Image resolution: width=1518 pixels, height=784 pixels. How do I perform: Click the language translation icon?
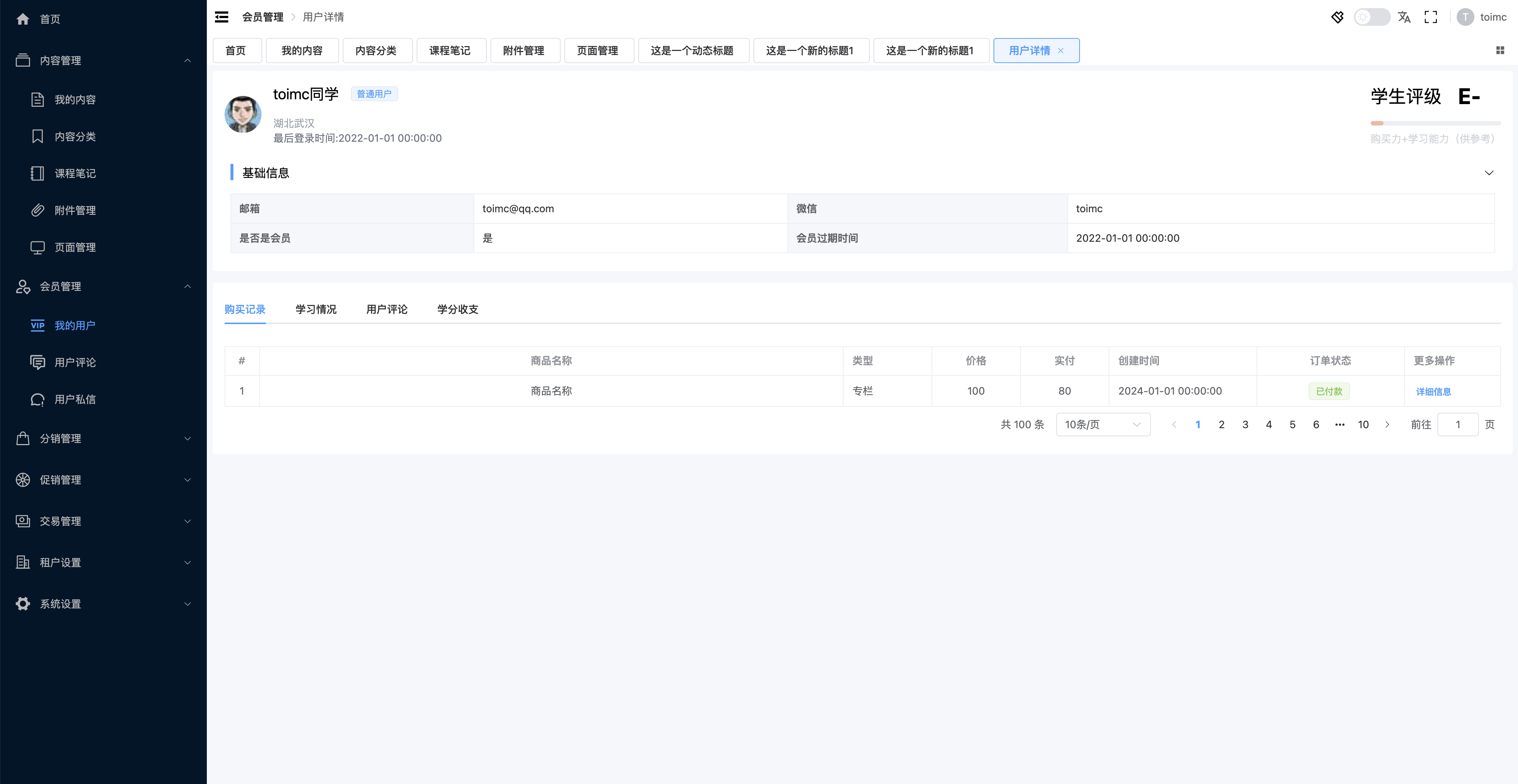[1404, 17]
